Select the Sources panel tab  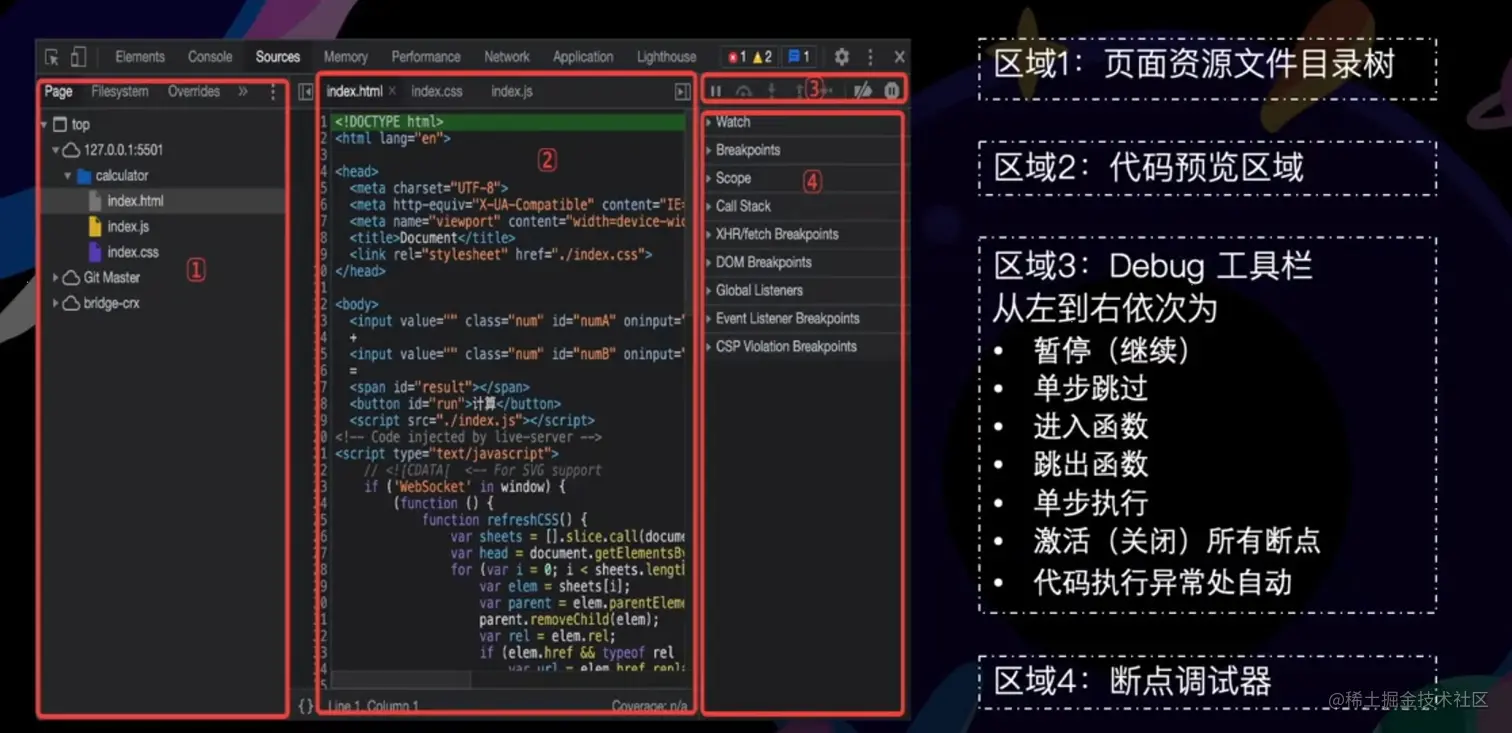point(278,57)
